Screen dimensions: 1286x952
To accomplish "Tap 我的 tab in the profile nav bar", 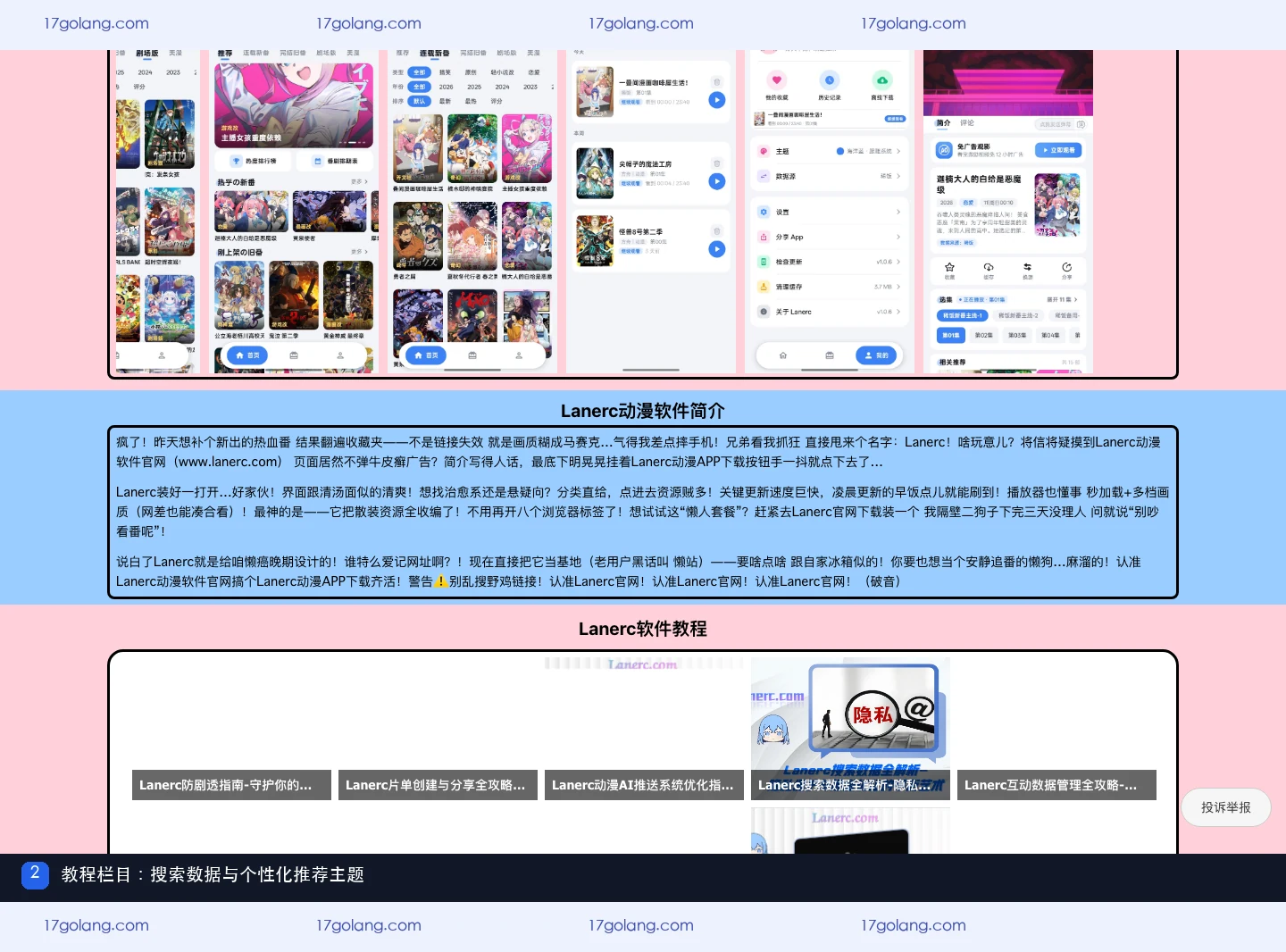I will click(876, 355).
